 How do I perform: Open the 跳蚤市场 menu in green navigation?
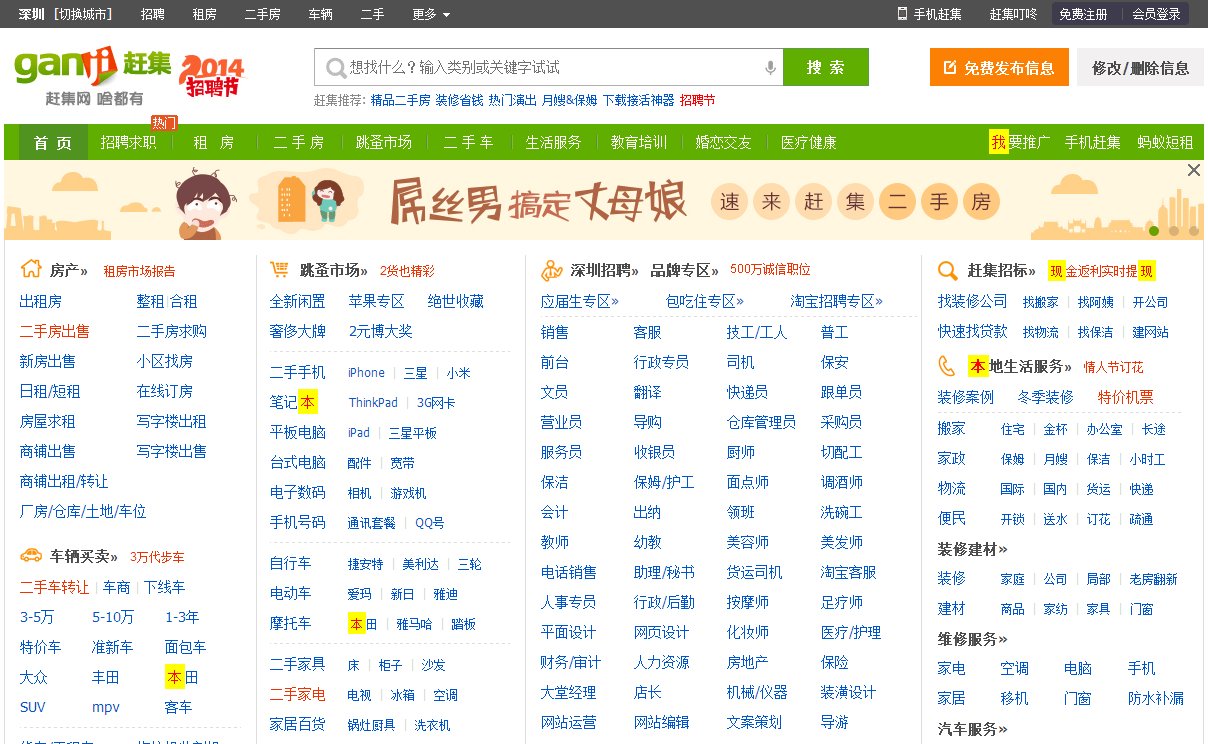point(383,141)
